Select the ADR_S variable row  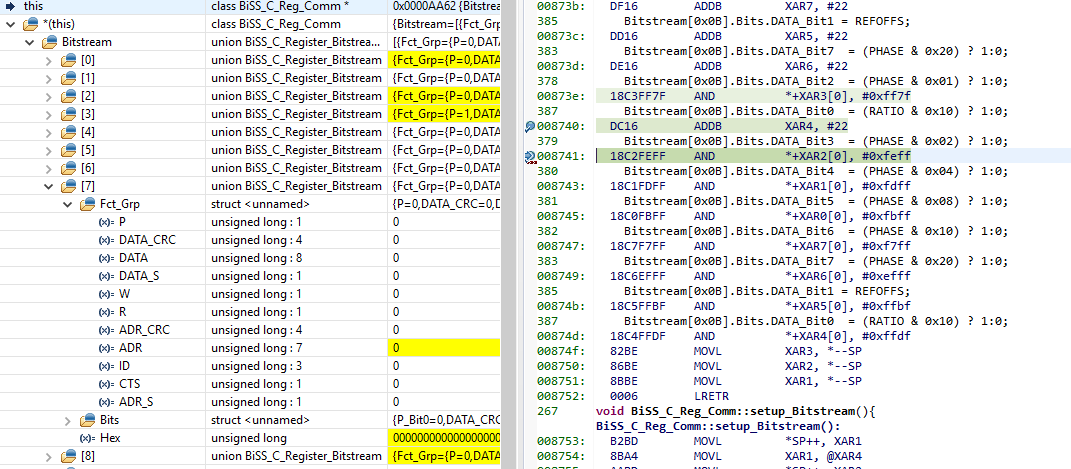pyautogui.click(x=250, y=402)
